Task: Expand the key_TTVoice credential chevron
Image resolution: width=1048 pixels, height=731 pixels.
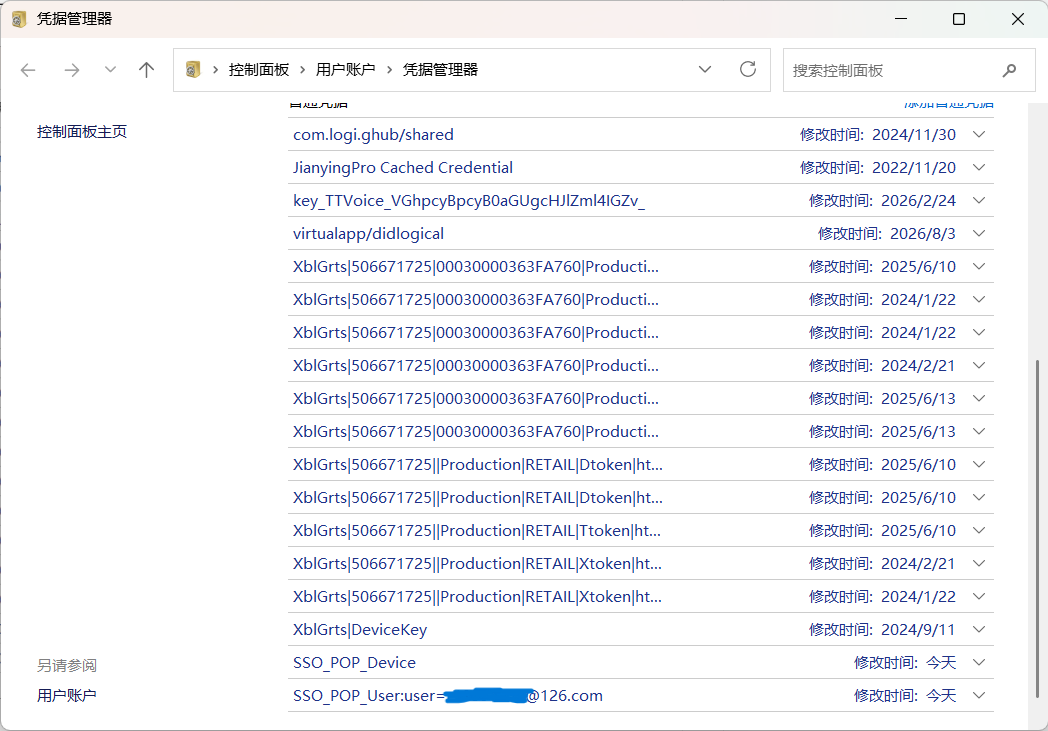Action: click(x=978, y=200)
